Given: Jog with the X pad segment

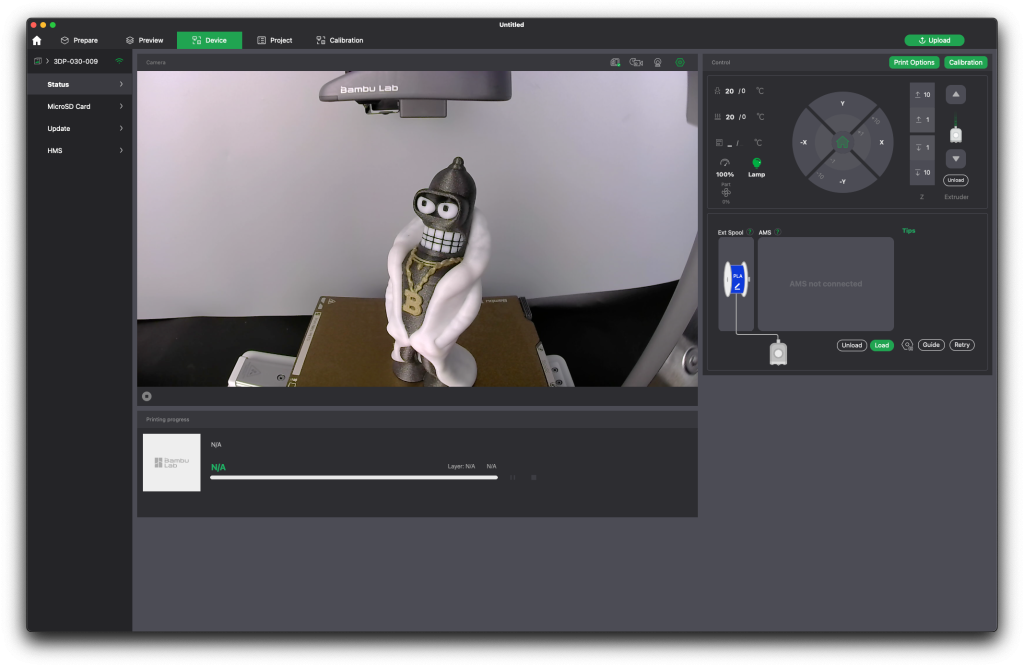Looking at the screenshot, I should tap(881, 142).
